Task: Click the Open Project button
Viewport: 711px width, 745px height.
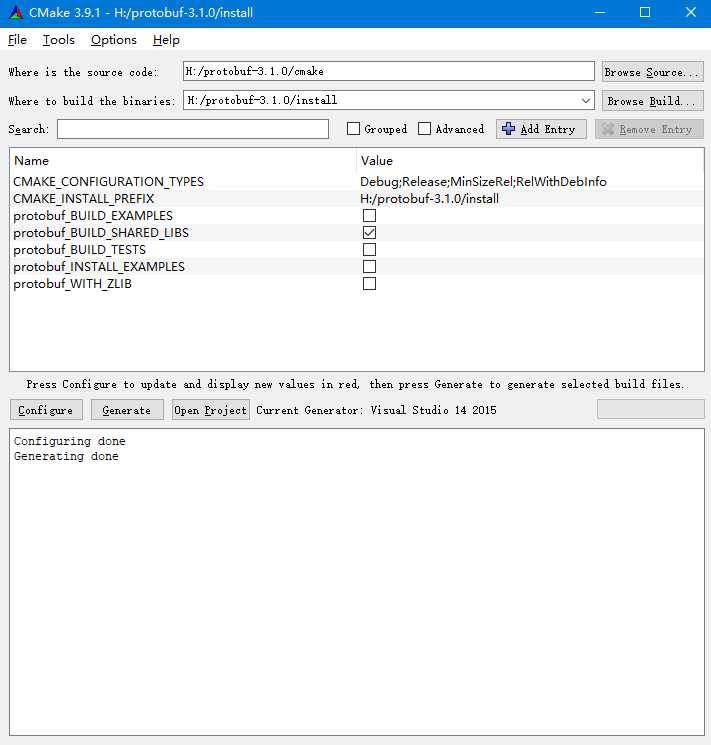Action: point(211,410)
